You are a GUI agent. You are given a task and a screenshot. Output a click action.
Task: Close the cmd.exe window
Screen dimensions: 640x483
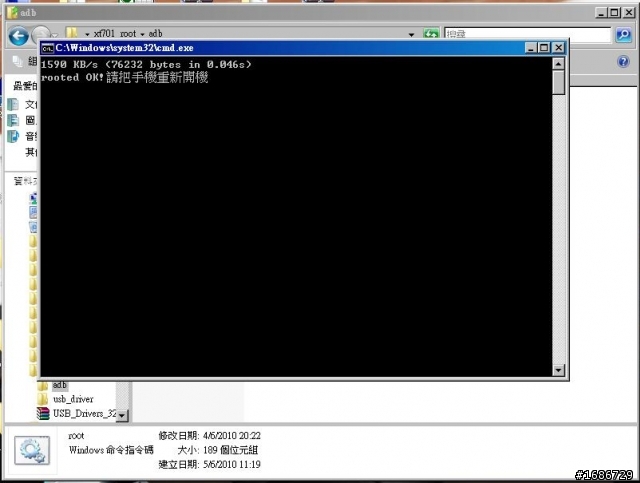click(x=558, y=48)
